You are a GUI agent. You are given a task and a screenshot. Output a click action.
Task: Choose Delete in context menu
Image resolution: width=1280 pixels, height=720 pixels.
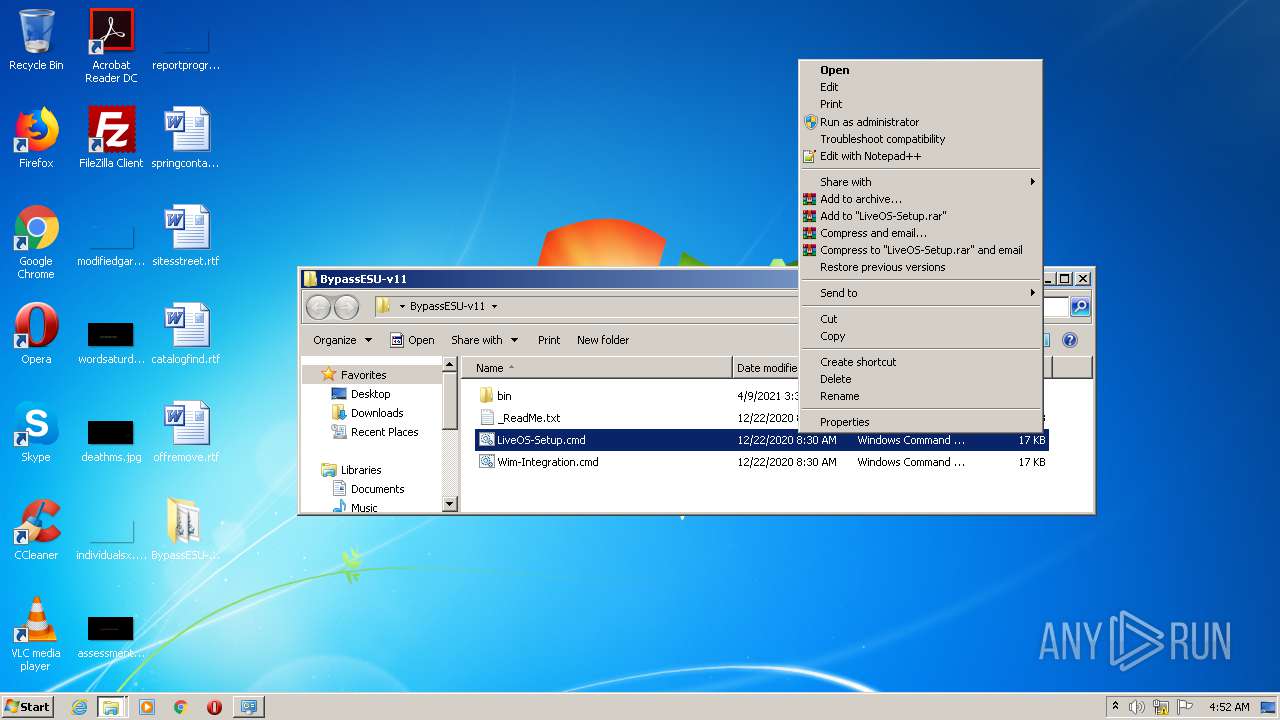click(x=920, y=379)
